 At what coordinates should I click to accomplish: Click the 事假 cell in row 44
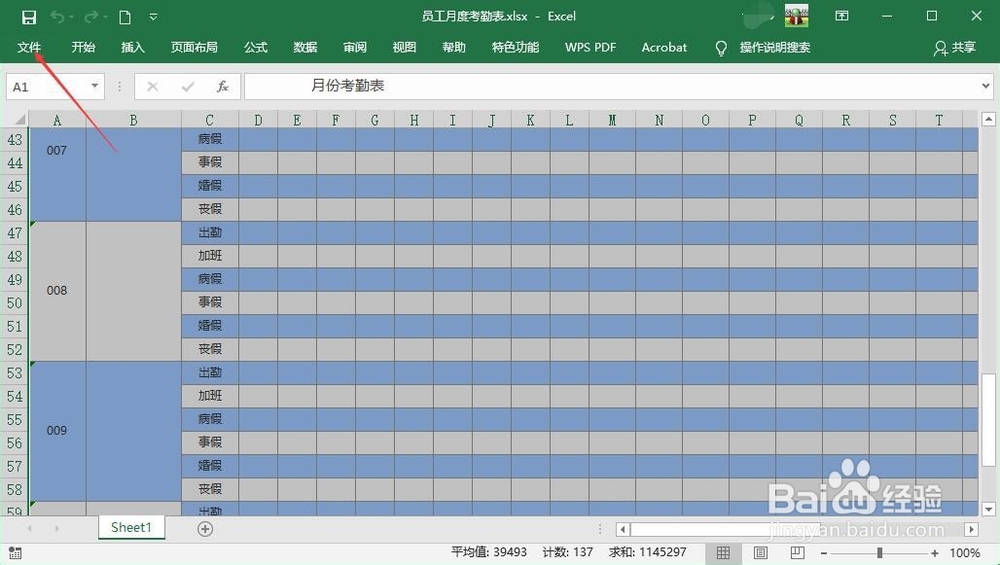210,162
